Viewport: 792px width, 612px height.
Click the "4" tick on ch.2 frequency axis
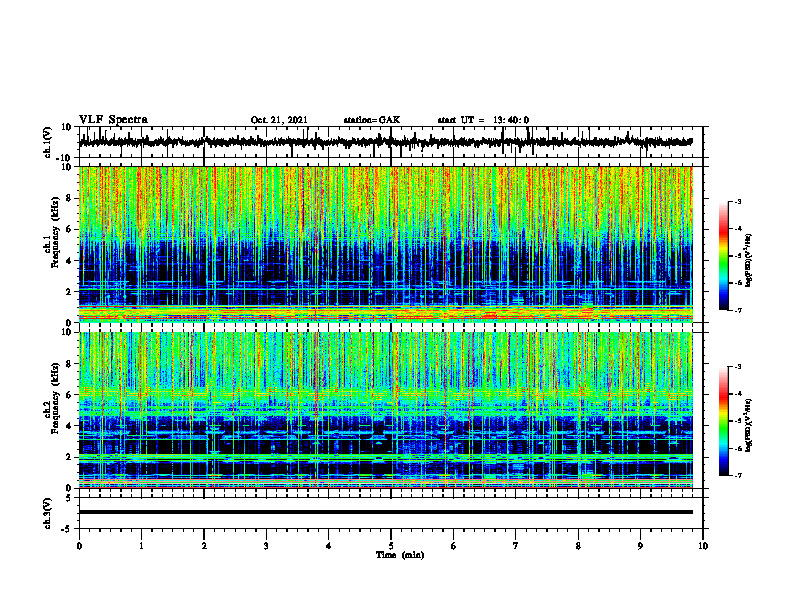tap(69, 426)
